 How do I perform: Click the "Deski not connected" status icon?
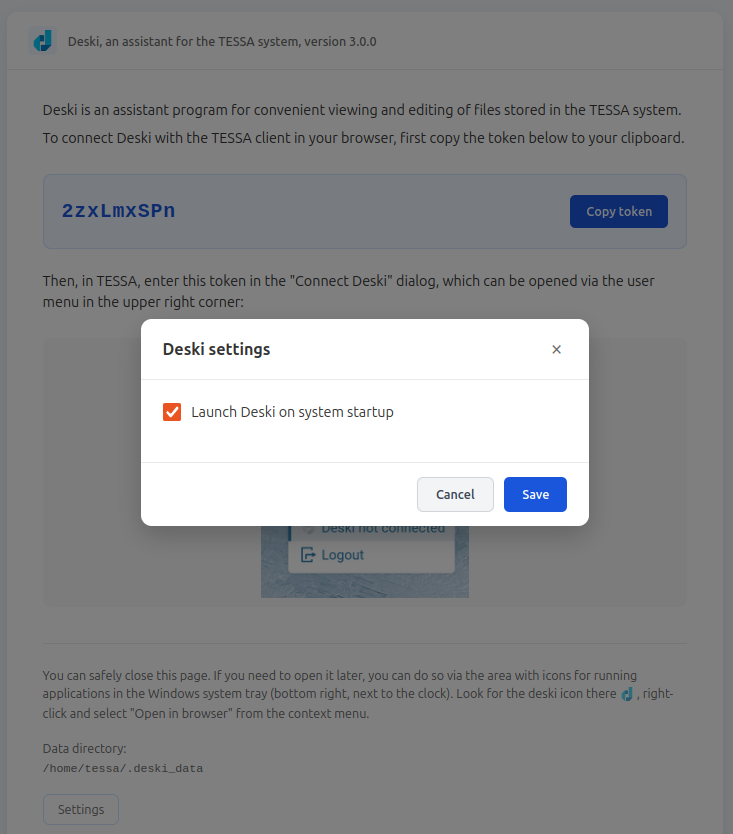coord(309,529)
